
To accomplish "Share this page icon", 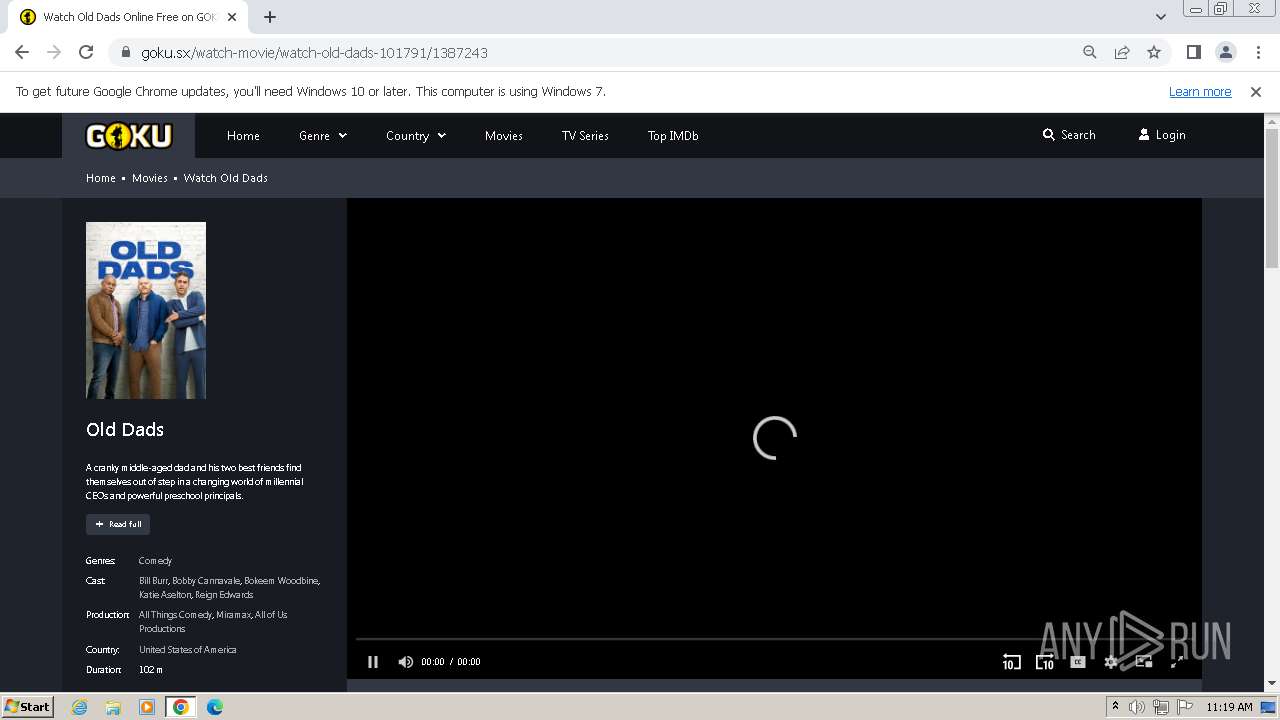I will point(1122,52).
